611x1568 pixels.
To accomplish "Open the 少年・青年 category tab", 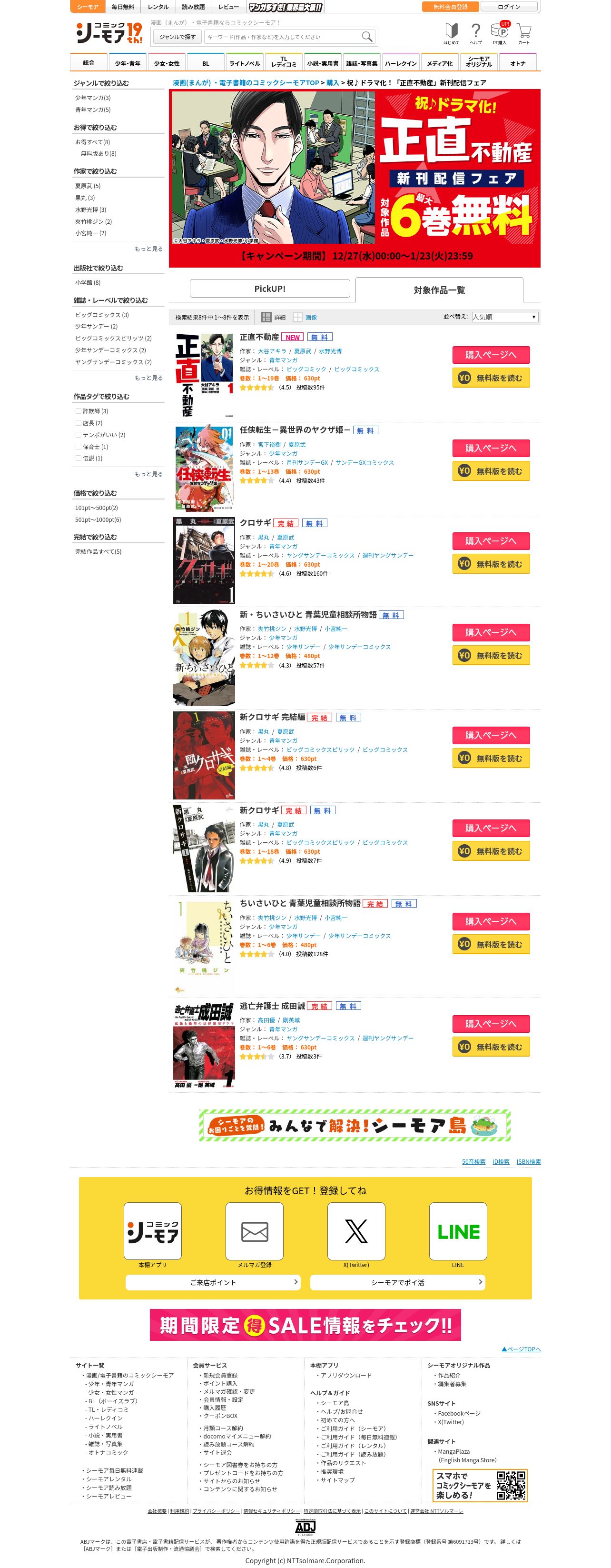I will 127,63.
